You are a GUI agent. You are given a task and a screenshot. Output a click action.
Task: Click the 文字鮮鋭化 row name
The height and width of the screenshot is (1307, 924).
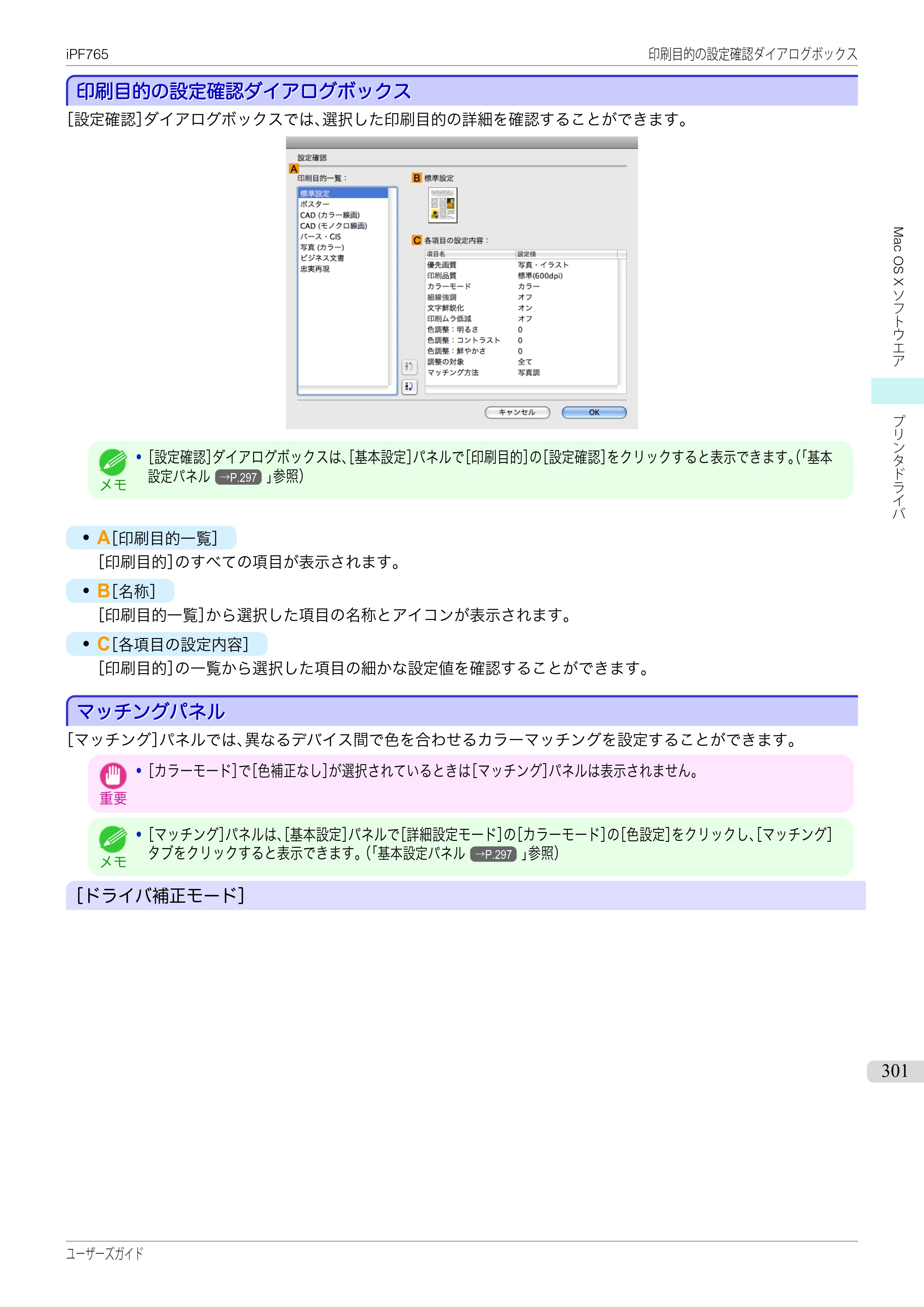(x=445, y=308)
